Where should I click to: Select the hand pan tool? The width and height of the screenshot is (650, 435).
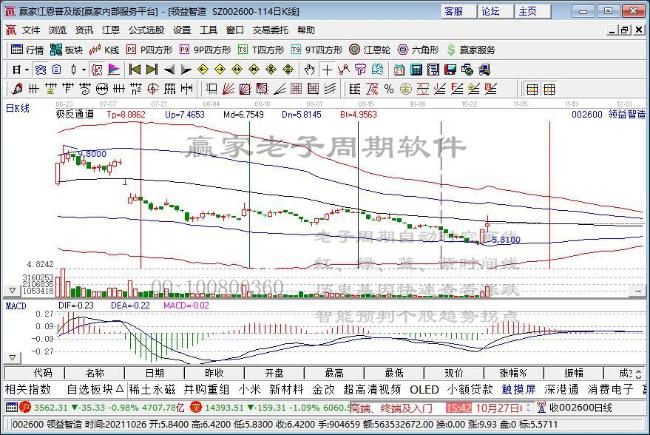pyautogui.click(x=309, y=70)
